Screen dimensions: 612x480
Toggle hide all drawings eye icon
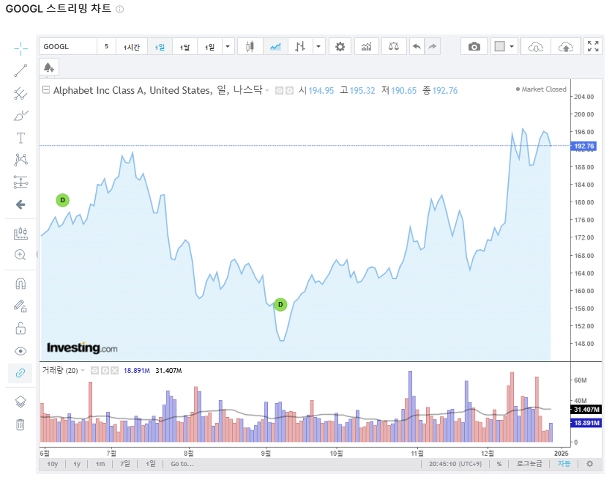click(21, 351)
